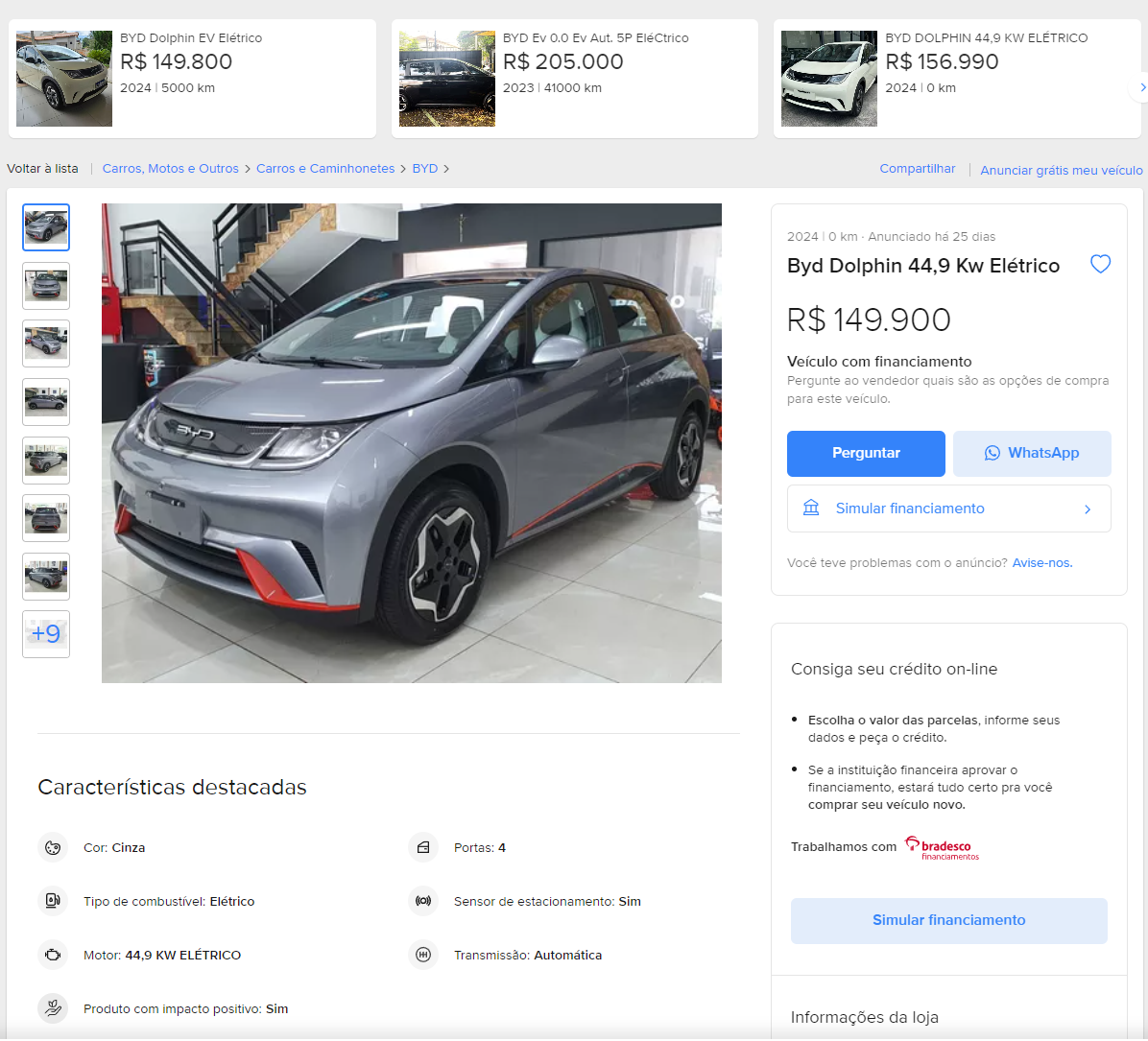Add listing to favorites with heart icon
This screenshot has width=1148, height=1041.
coord(1100,264)
